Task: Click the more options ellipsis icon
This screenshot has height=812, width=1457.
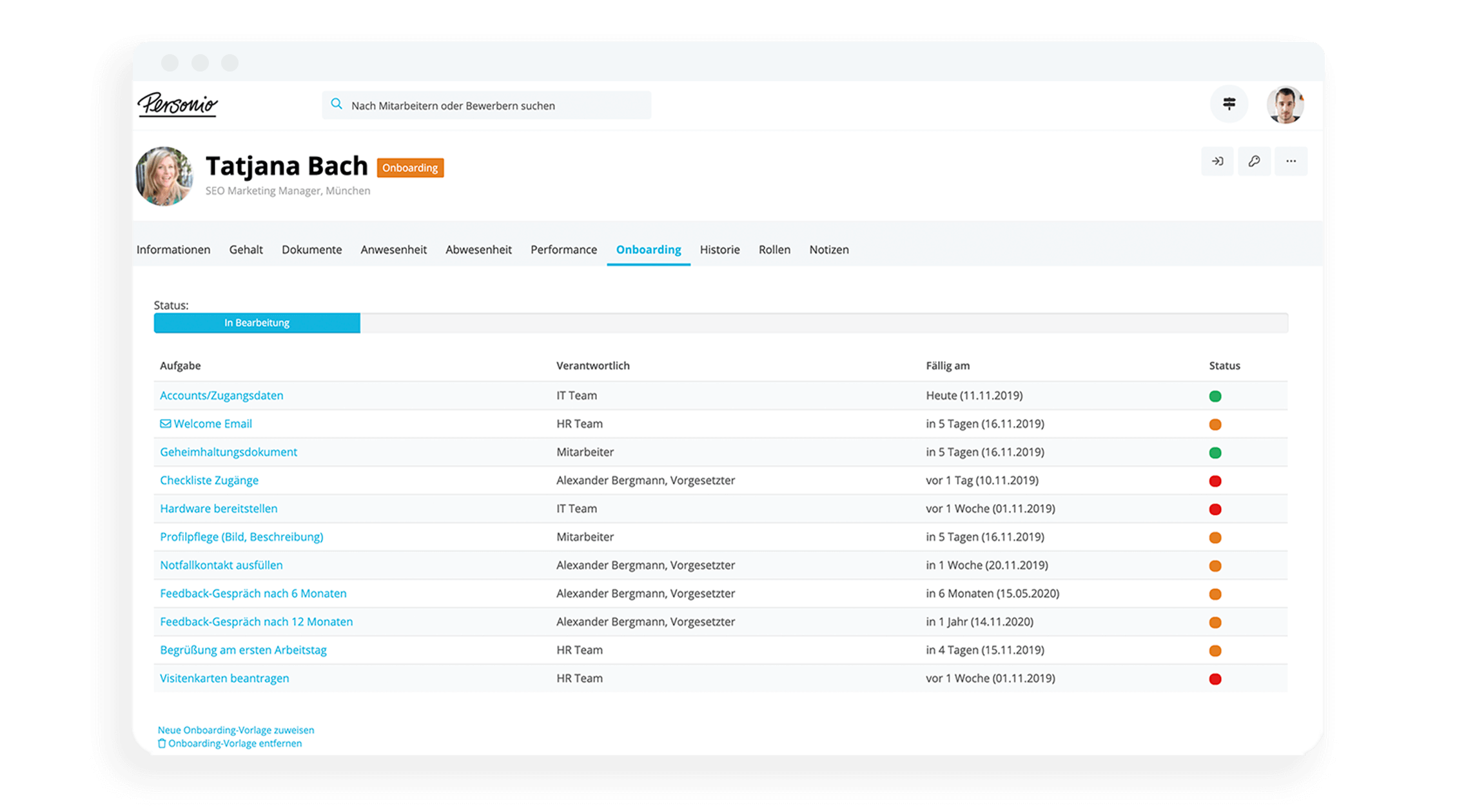Action: (1291, 161)
